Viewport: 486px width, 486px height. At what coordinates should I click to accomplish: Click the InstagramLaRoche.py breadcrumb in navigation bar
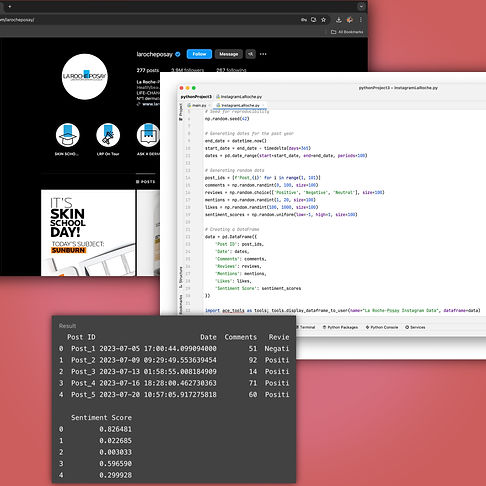click(x=239, y=97)
